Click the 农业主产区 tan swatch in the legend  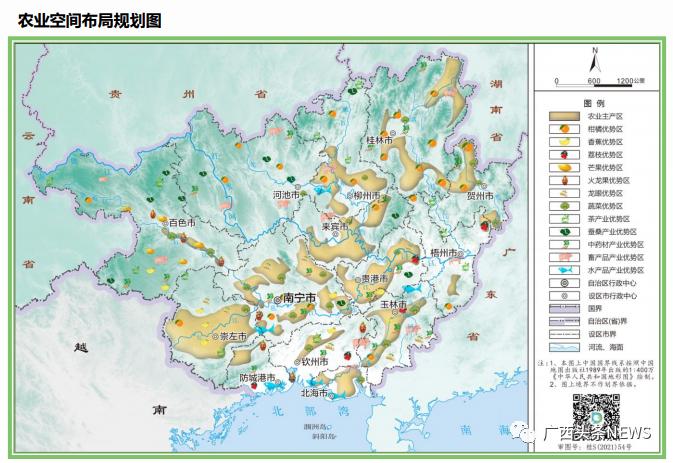pos(564,116)
